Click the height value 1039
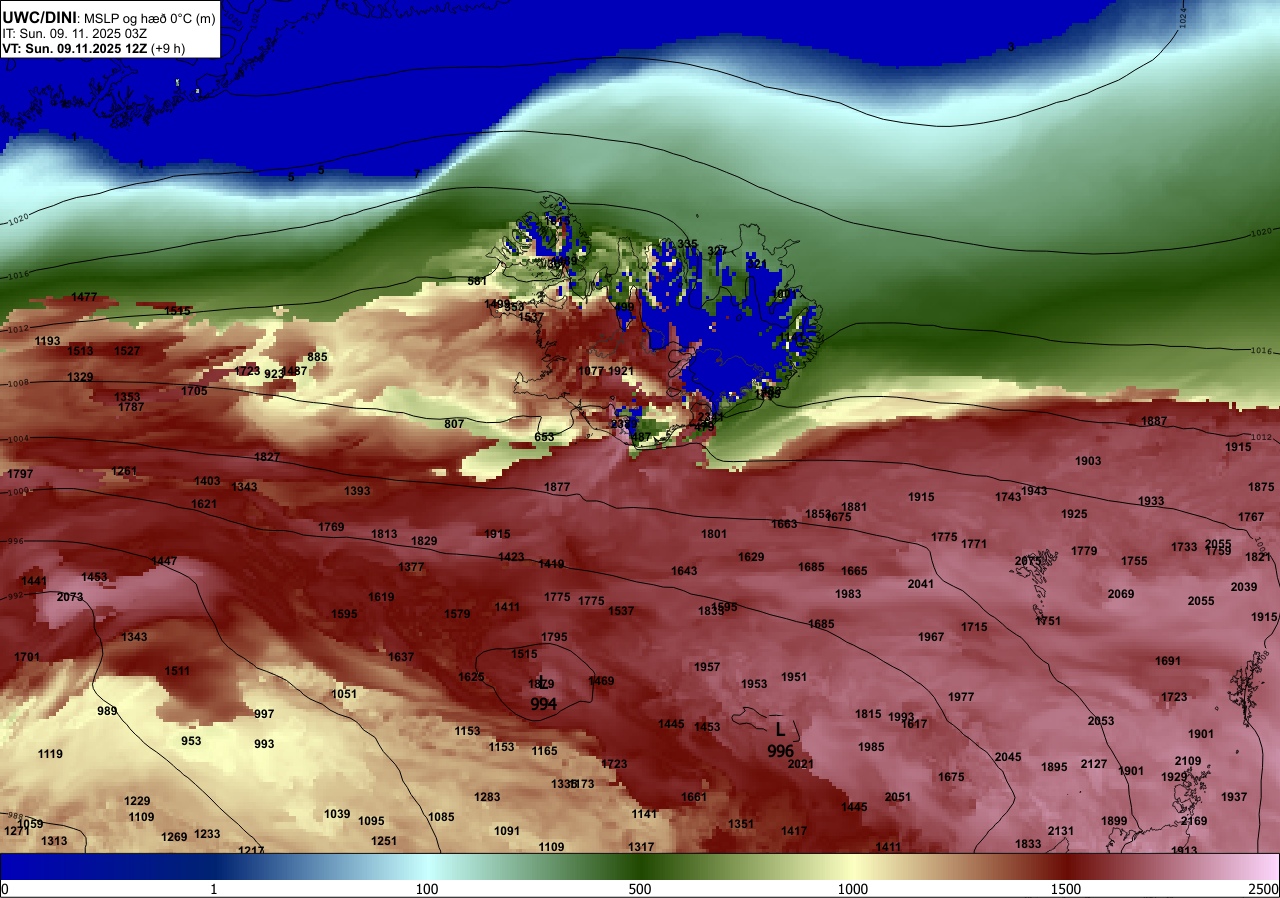The image size is (1280, 898). coord(337,814)
